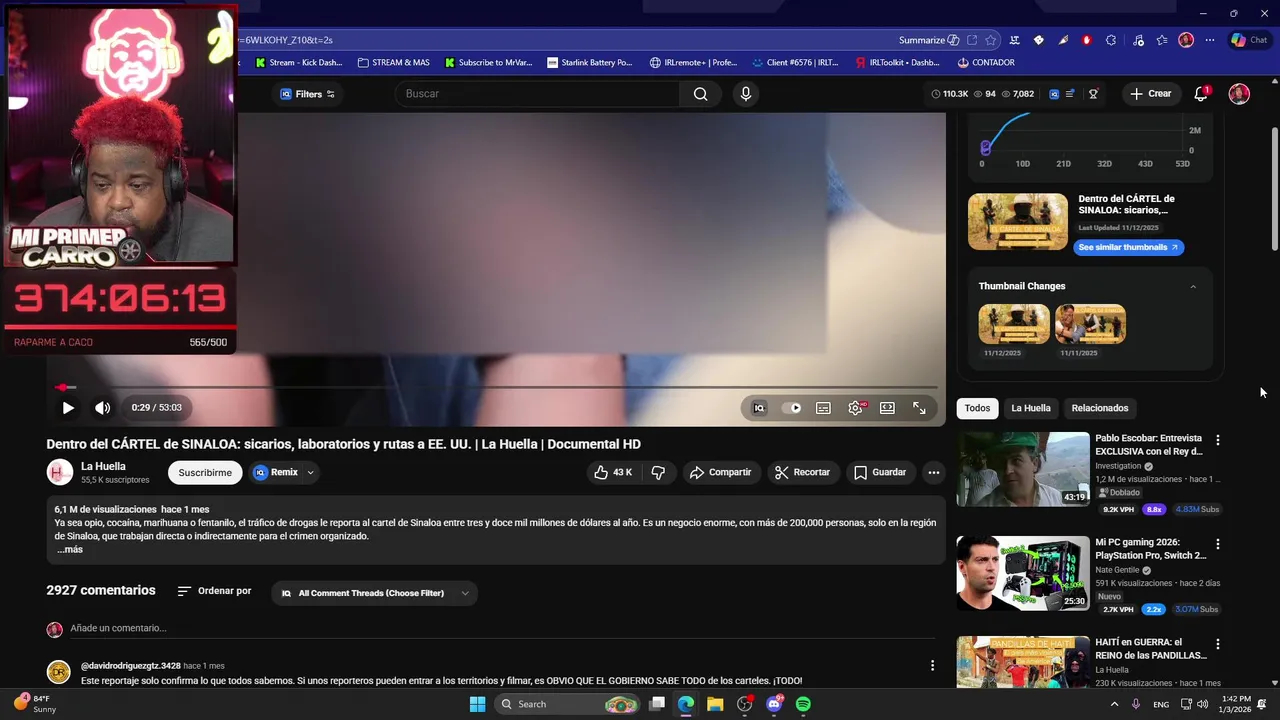Select thumbnail dated 11/12/2025
The height and width of the screenshot is (720, 1280).
tap(1014, 324)
